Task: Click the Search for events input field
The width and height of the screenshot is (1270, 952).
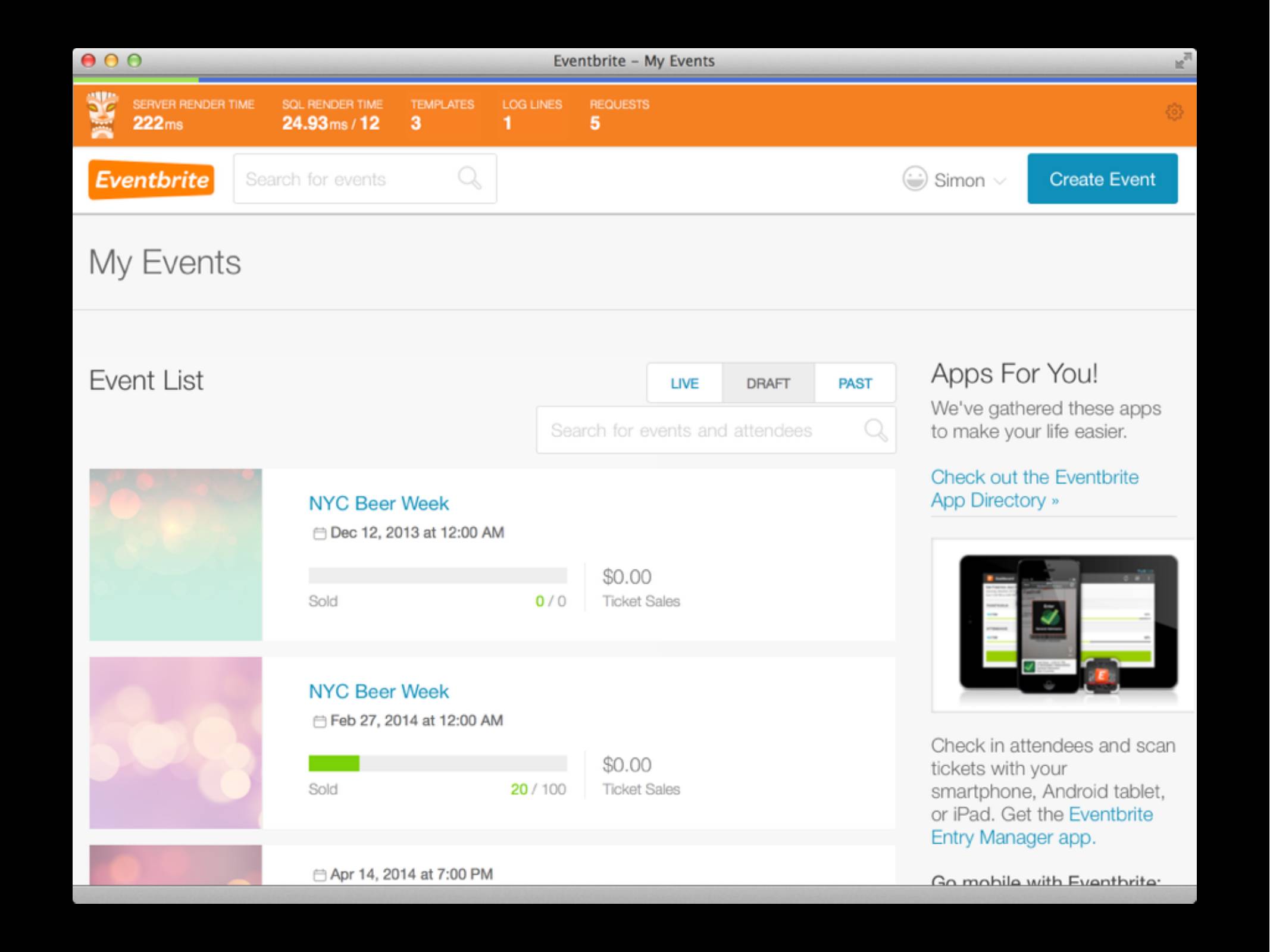Action: coord(365,178)
